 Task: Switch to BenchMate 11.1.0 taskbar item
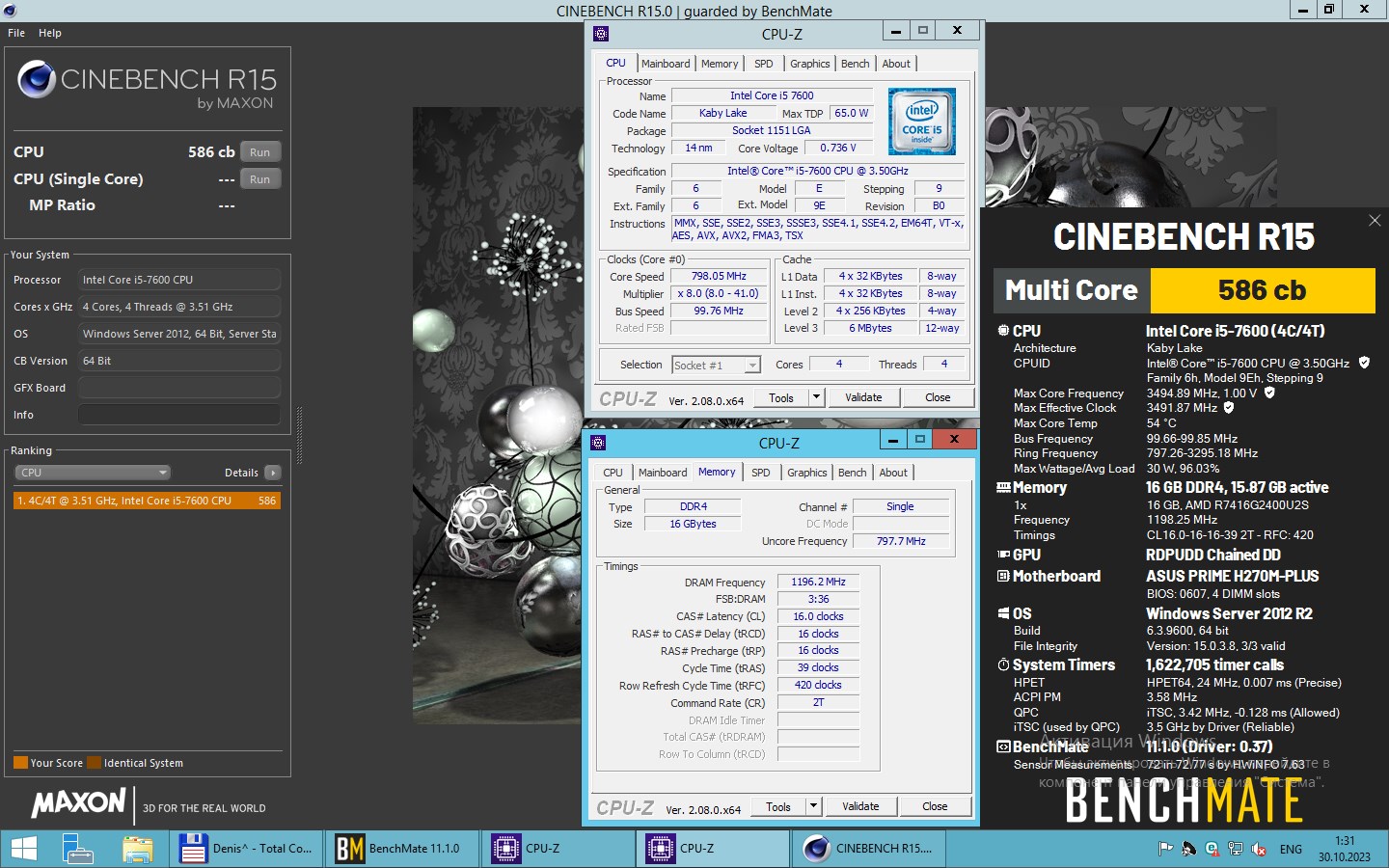401,849
